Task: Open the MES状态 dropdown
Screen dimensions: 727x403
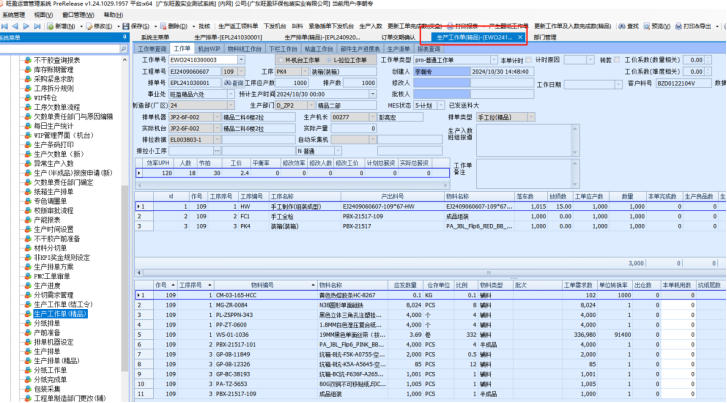Action: click(x=440, y=106)
